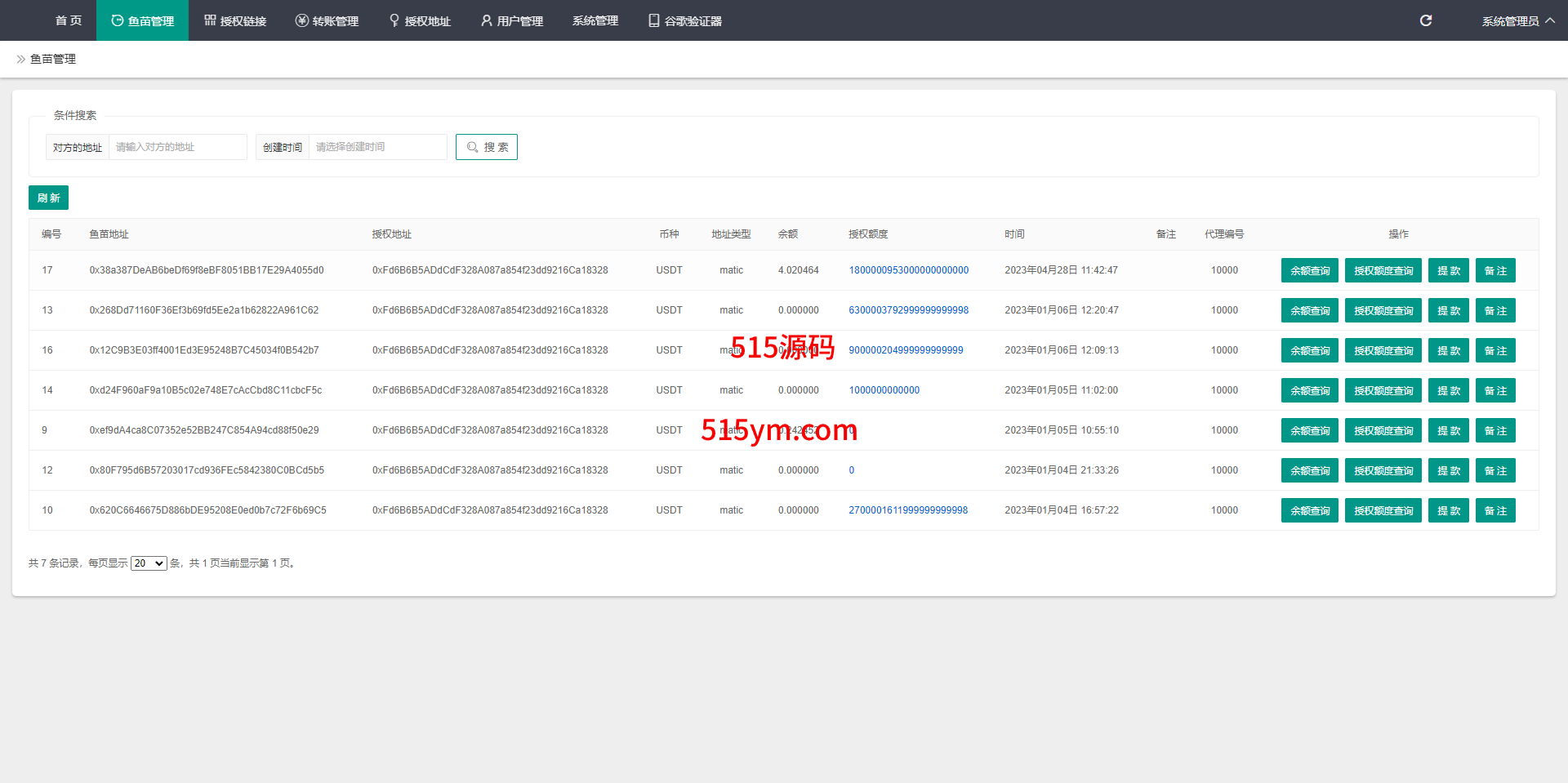1568x783 pixels.
Task: Click the 用户管理 person icon
Action: pos(487,20)
